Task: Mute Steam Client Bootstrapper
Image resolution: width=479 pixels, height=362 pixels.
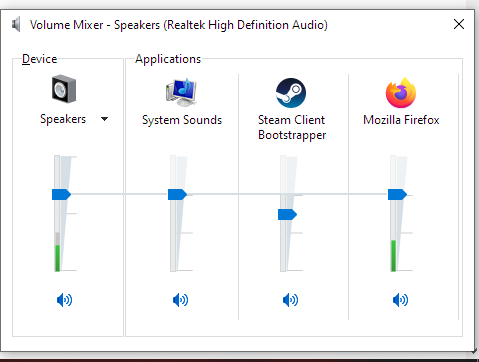Action: click(290, 300)
